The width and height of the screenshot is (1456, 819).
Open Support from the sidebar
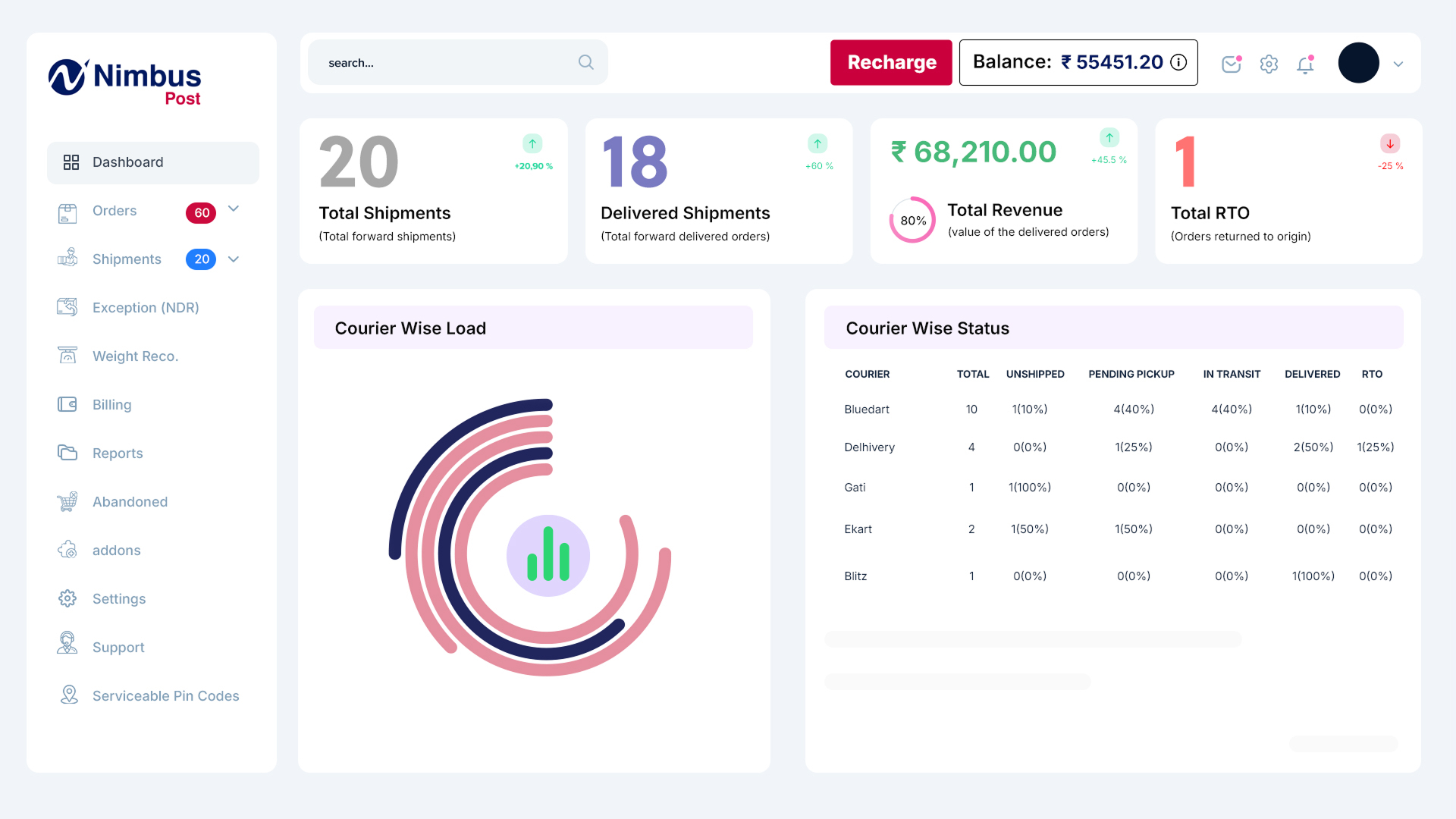click(118, 647)
